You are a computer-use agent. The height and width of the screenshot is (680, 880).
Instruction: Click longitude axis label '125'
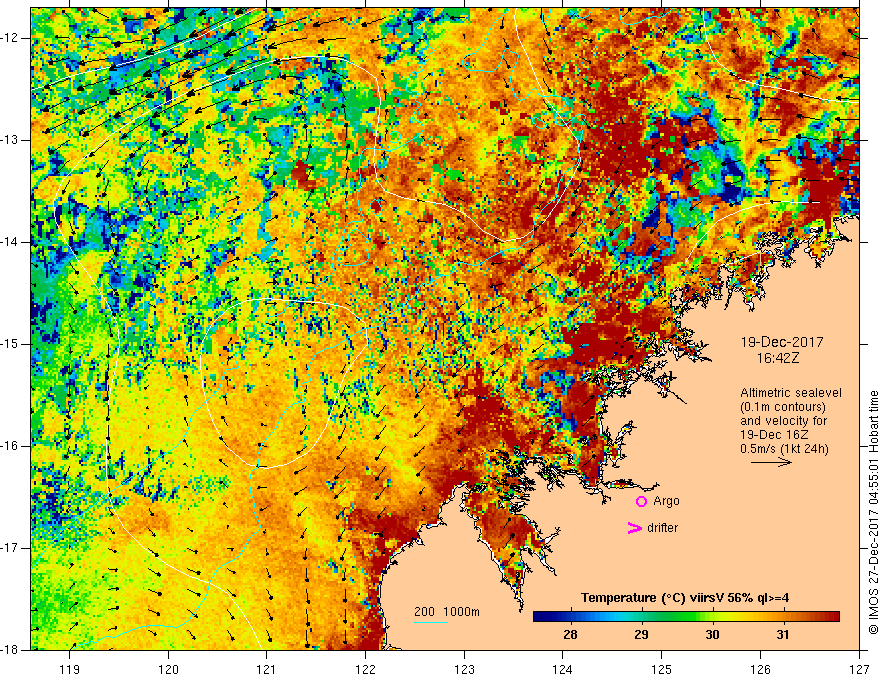pos(662,669)
